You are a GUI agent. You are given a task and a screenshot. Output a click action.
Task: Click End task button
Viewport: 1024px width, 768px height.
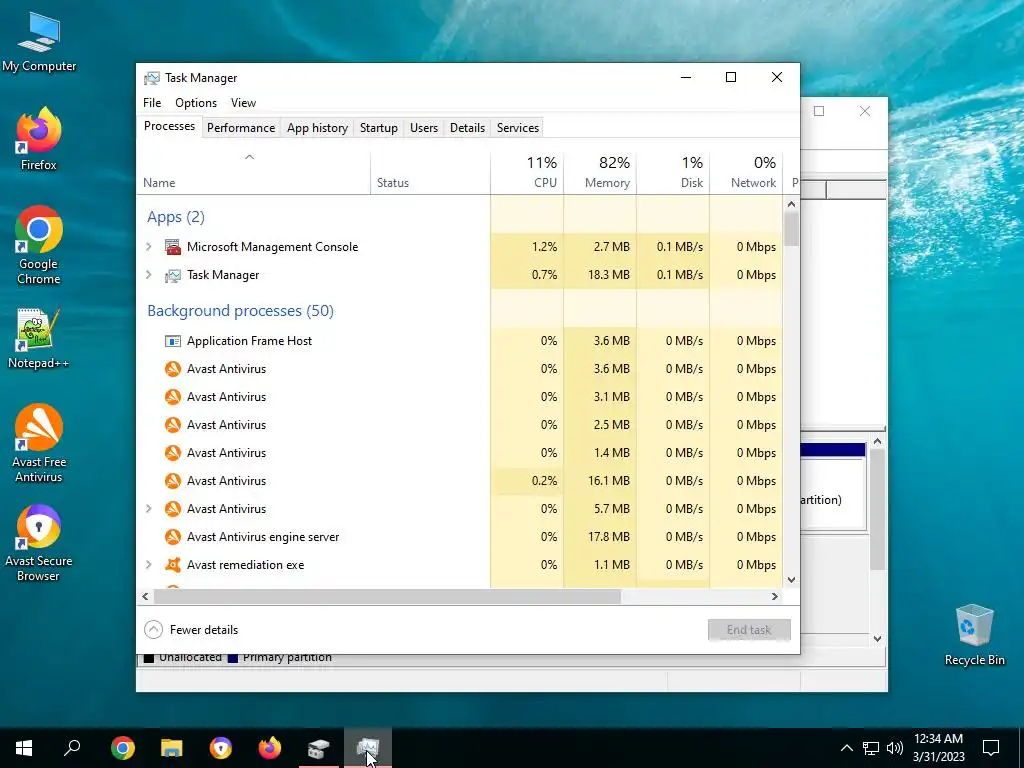coord(749,630)
